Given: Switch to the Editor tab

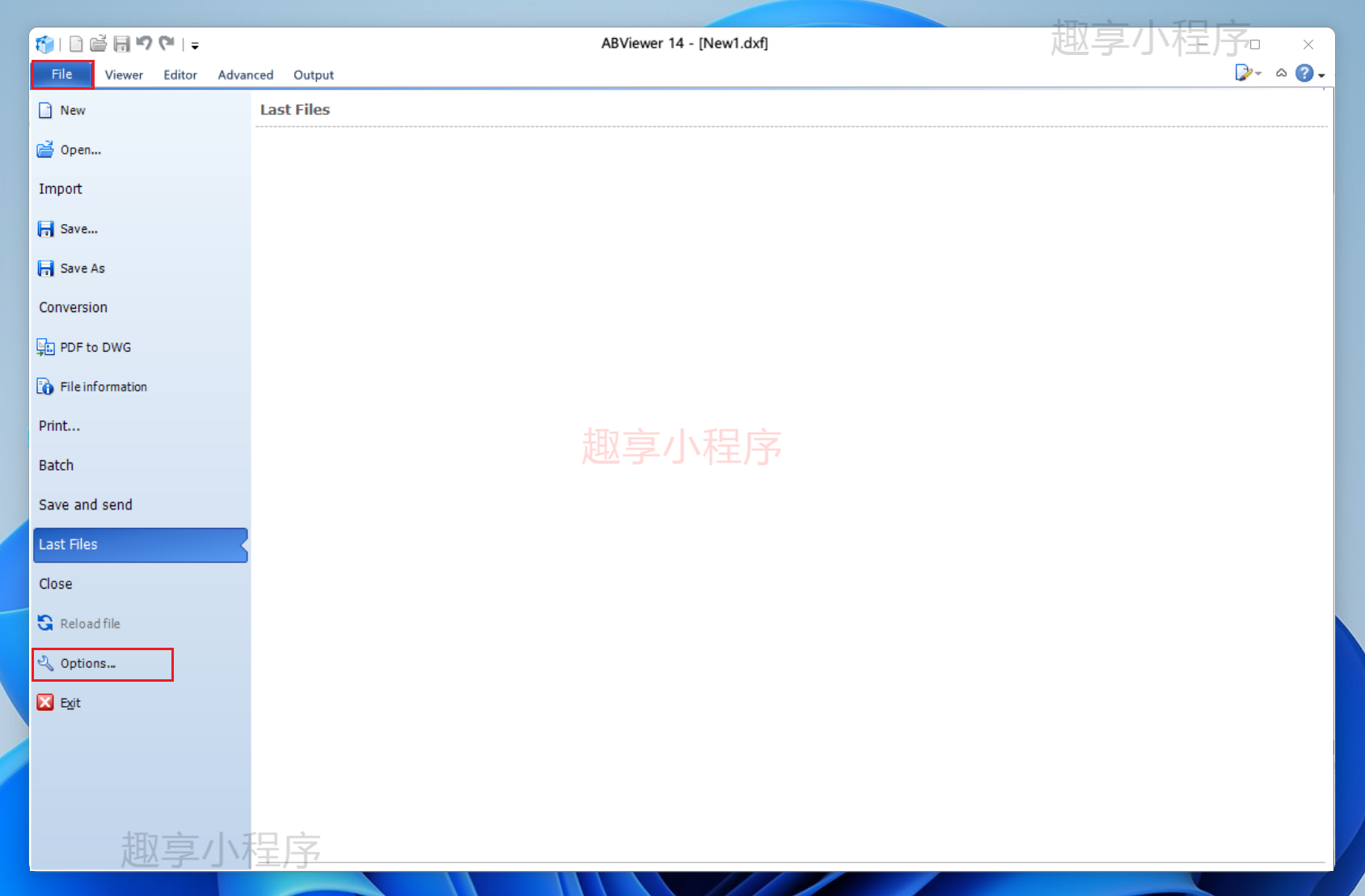Looking at the screenshot, I should [180, 74].
